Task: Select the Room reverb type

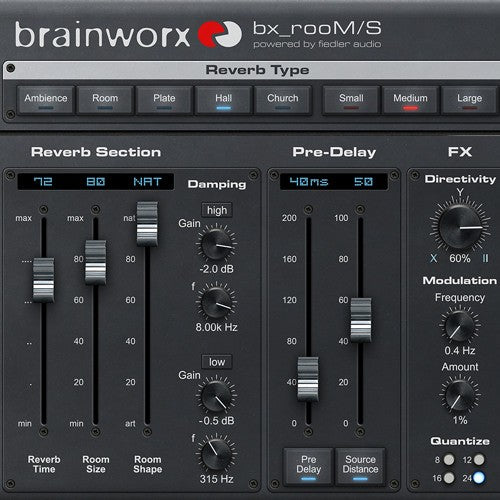Action: 105,100
